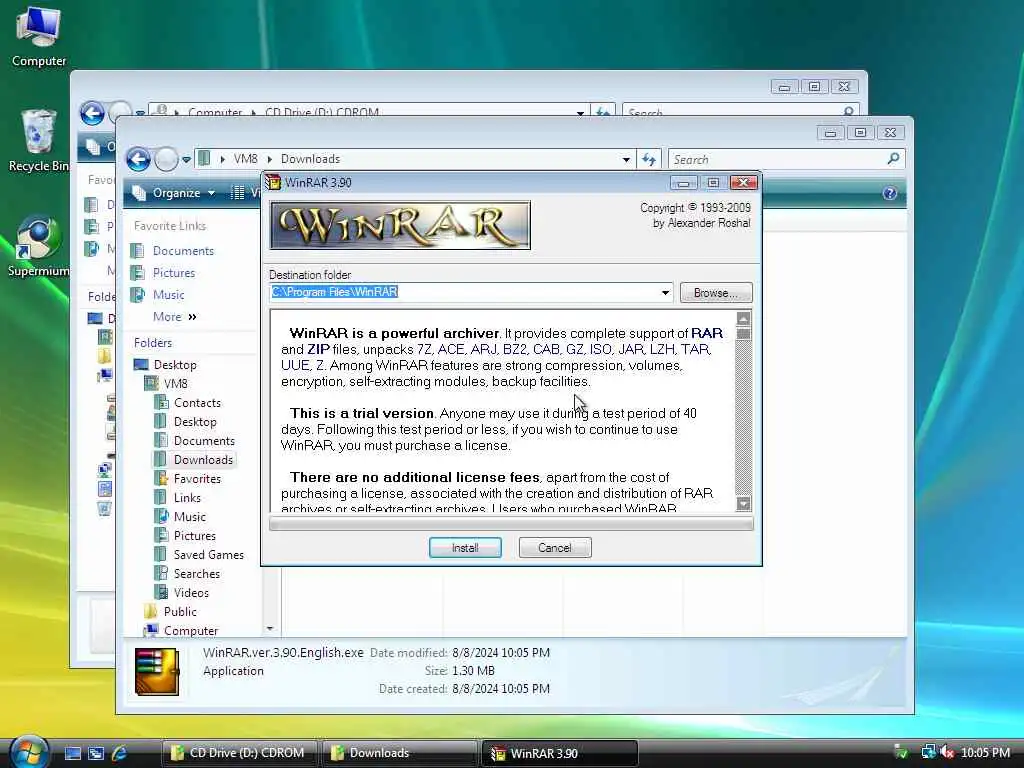Click the Help question-mark icon
The height and width of the screenshot is (768, 1024).
(x=889, y=193)
